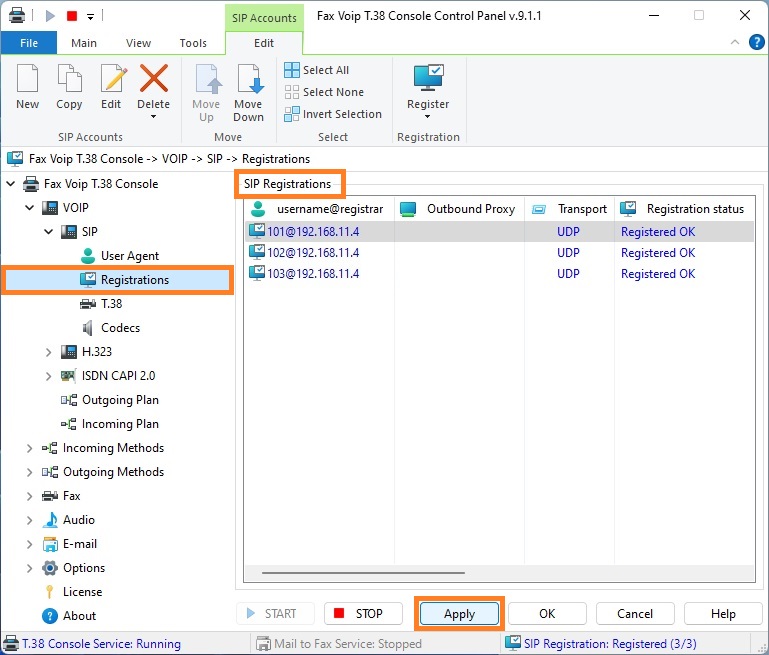This screenshot has width=769, height=655.
Task: Expand the Fax tree node
Action: pos(30,496)
